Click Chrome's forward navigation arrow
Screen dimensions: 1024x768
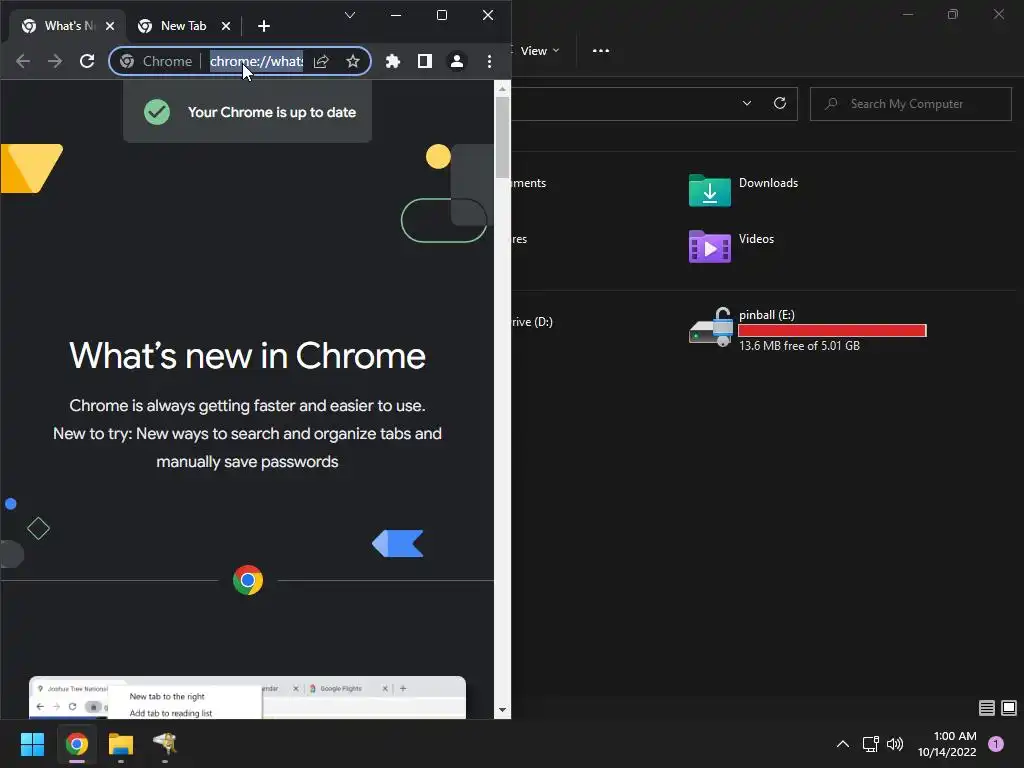(55, 61)
